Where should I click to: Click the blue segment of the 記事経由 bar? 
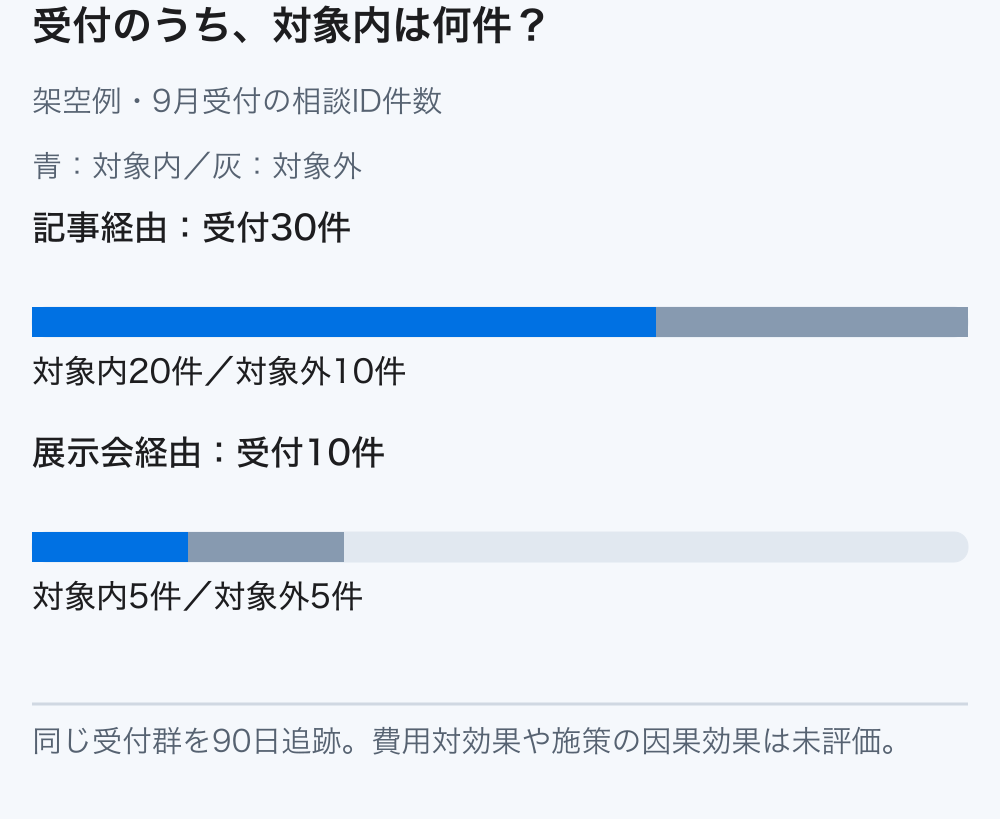344,322
